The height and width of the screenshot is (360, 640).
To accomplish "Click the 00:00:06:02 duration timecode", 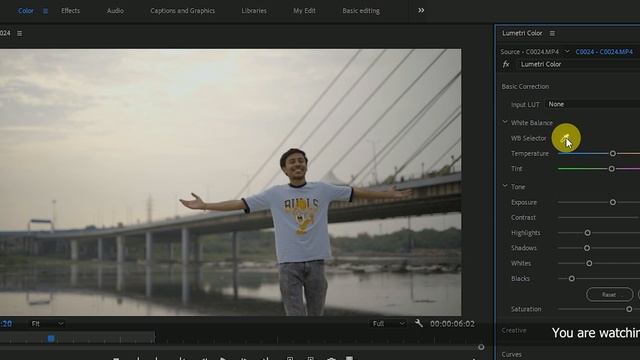I will [x=452, y=324].
